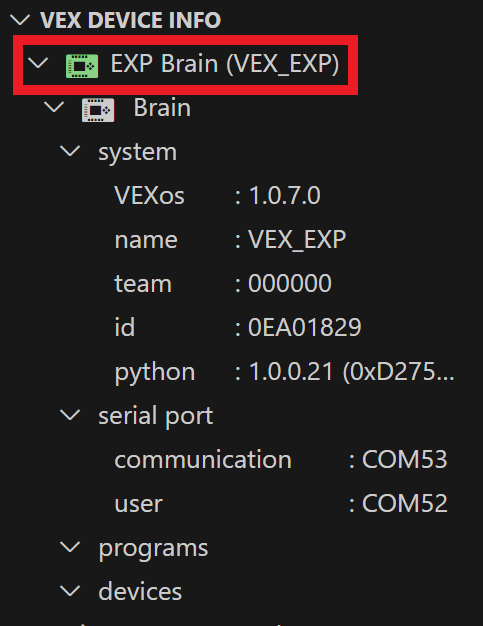Click the green EXP Brain device icon
The image size is (483, 626).
tap(82, 66)
